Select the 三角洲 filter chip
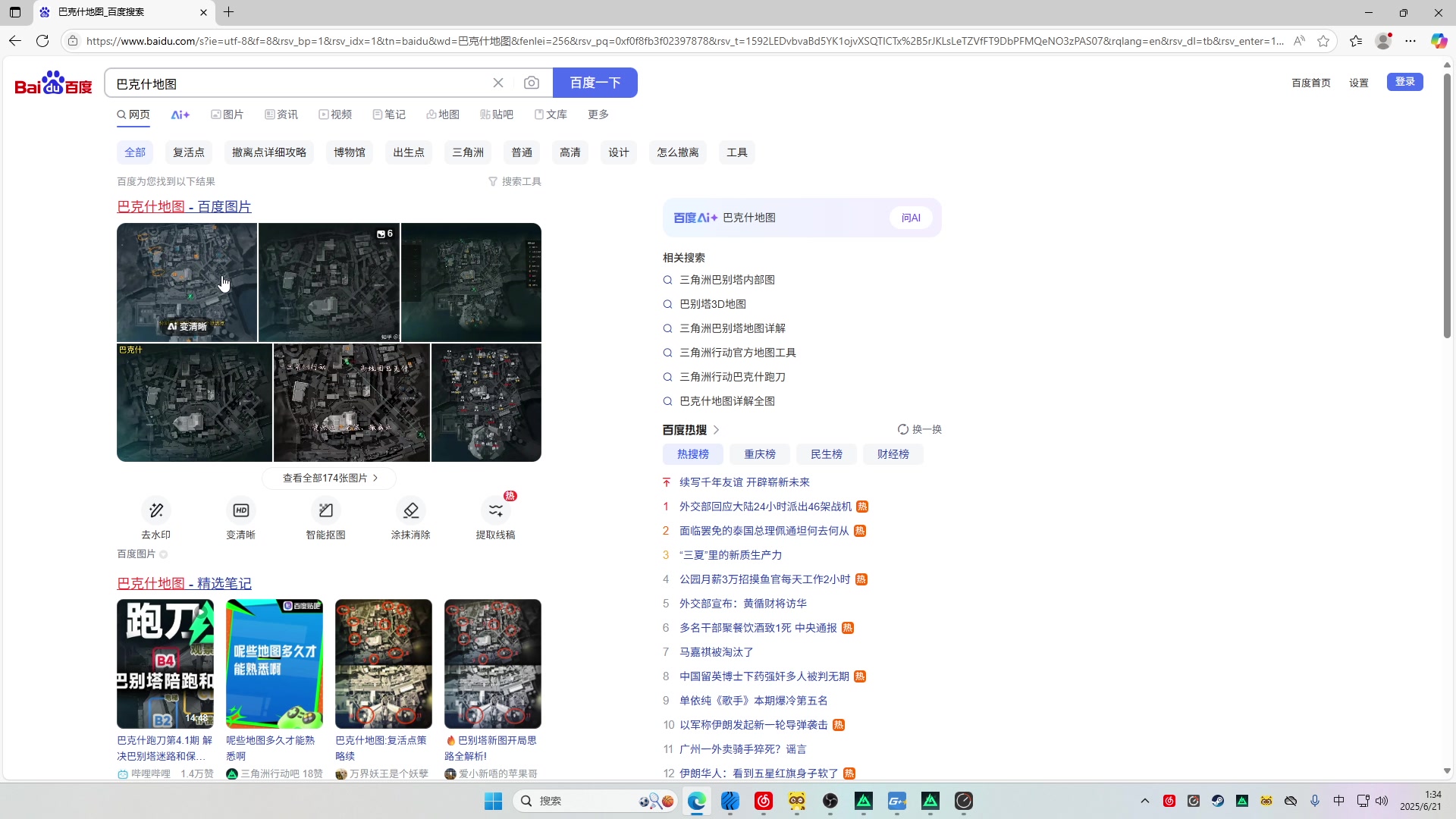 point(468,152)
